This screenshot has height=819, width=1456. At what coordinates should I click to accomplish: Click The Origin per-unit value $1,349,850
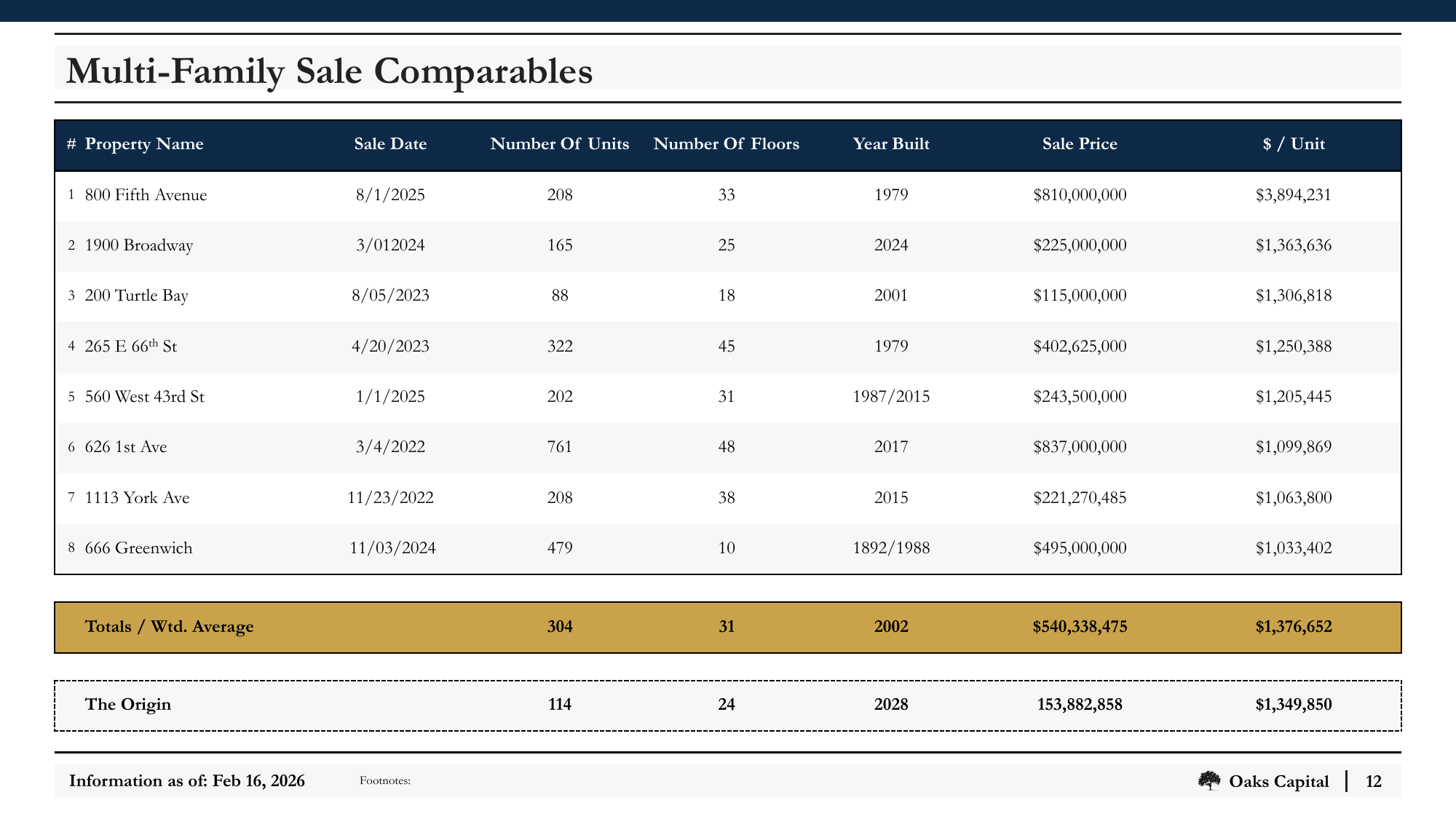point(1294,705)
